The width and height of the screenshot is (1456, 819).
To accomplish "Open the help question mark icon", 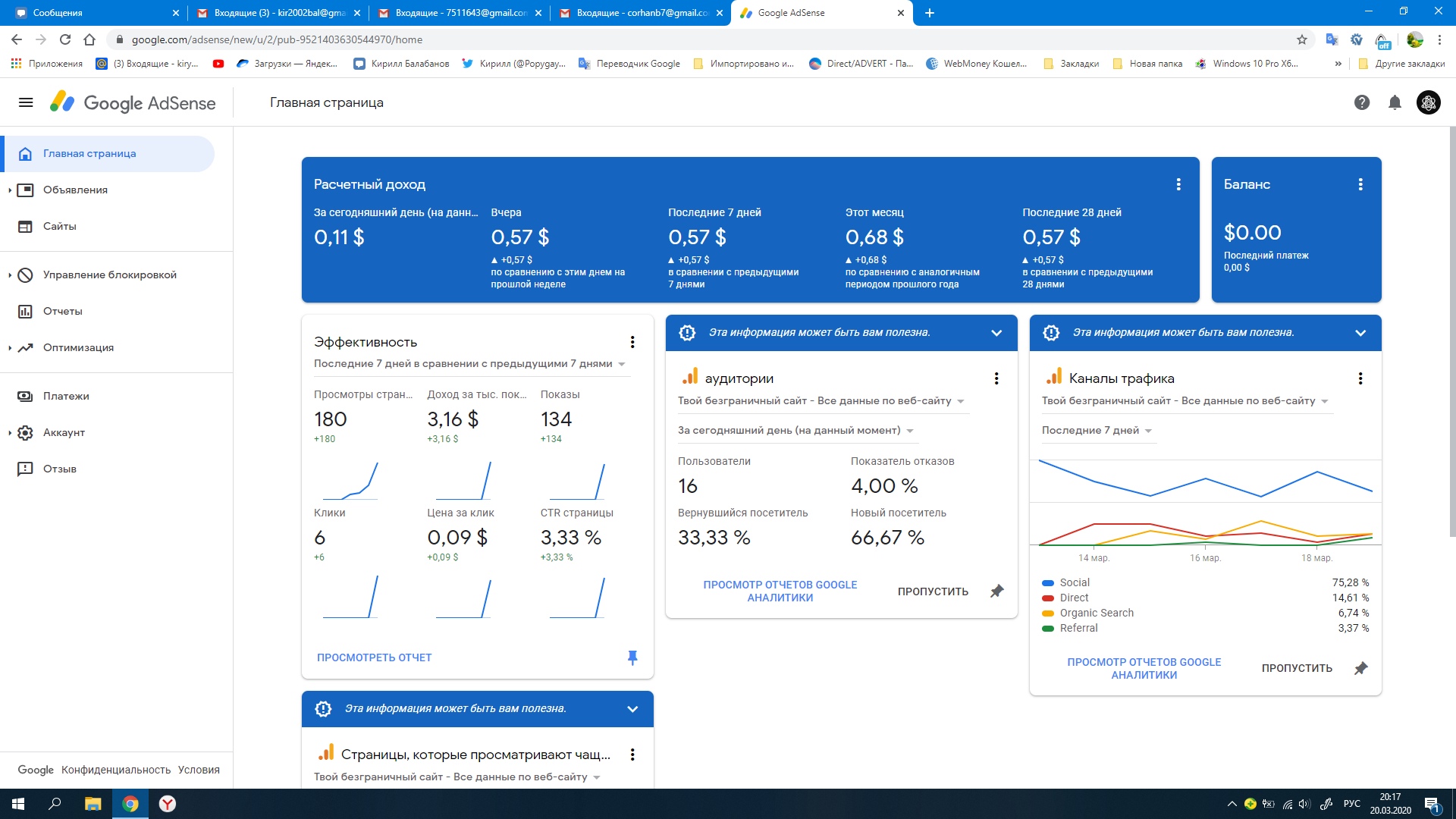I will point(1362,102).
